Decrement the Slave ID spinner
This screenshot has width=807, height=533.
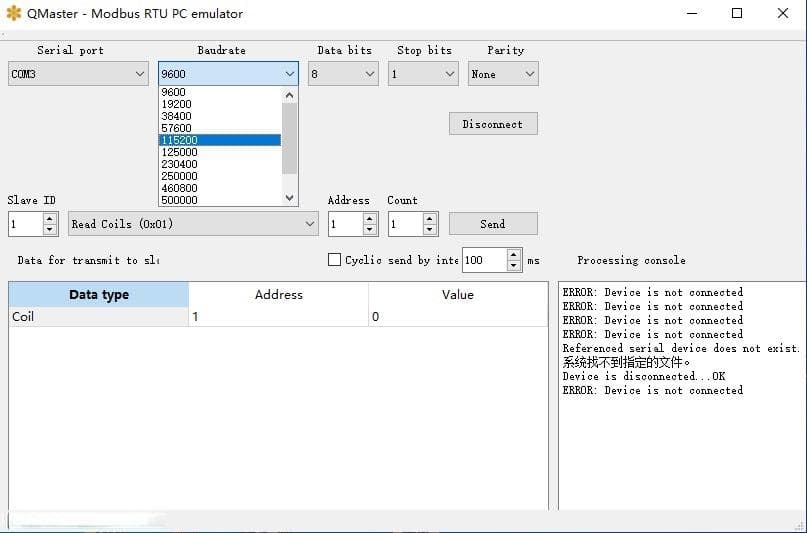tap(49, 229)
